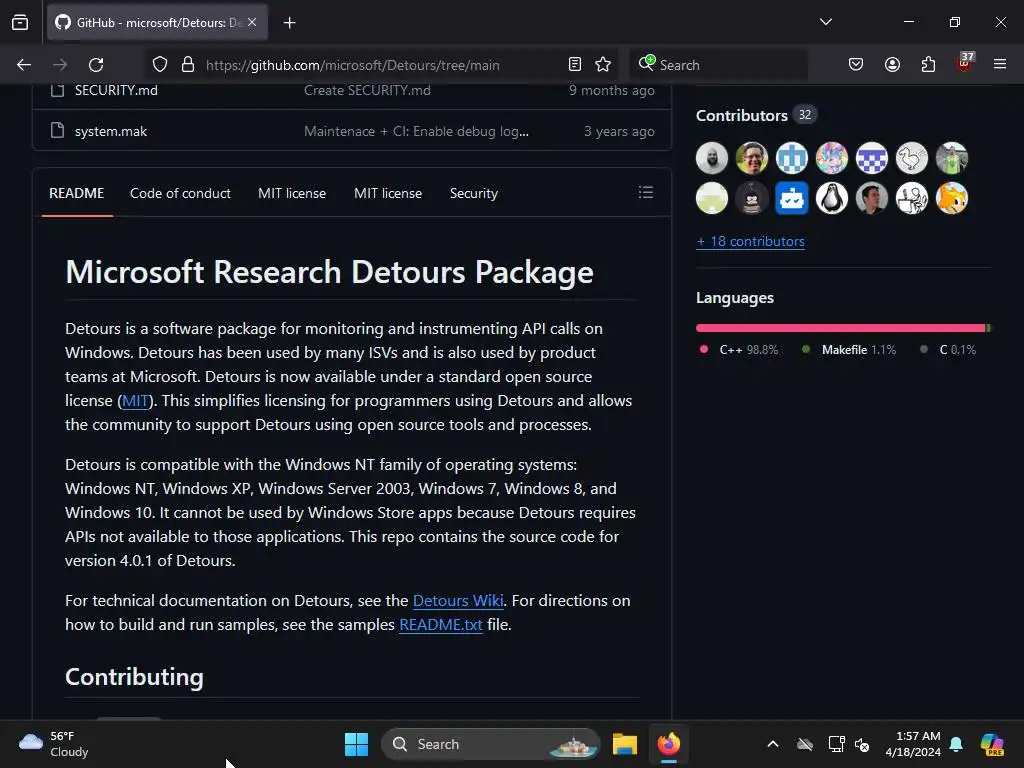Open the list all tabs chevron
1024x768 pixels.
(825, 22)
